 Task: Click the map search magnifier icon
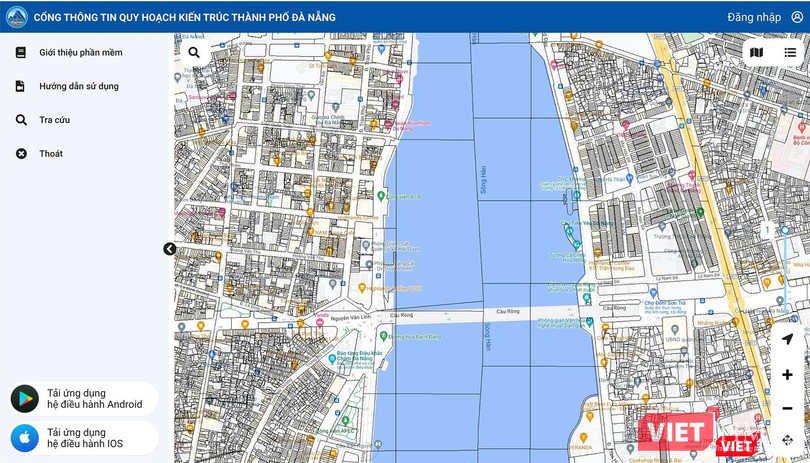coord(194,53)
